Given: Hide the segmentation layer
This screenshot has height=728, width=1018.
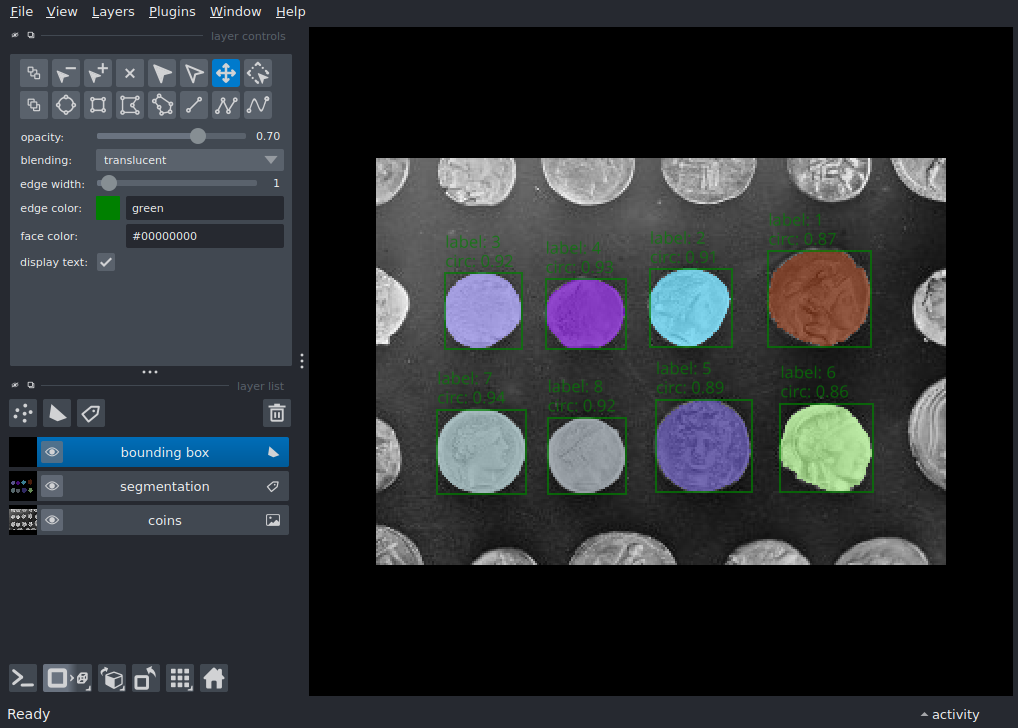Looking at the screenshot, I should point(52,486).
